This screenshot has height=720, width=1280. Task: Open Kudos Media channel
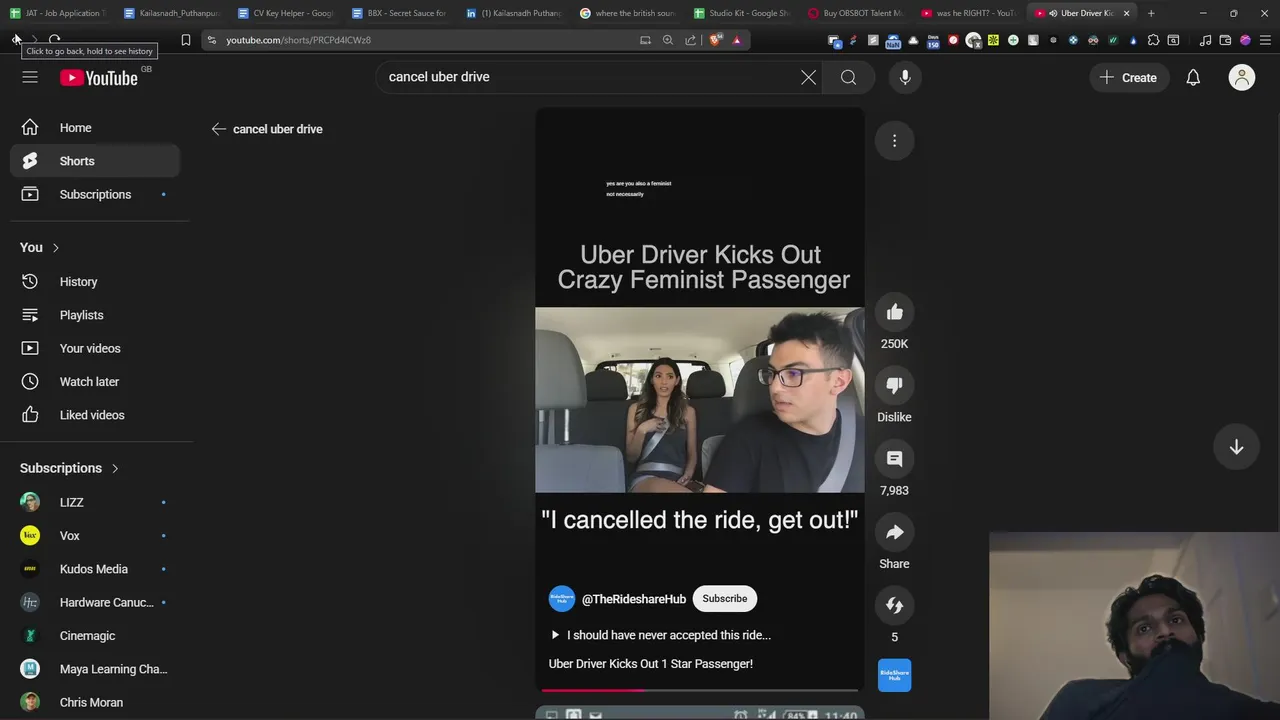(x=95, y=569)
